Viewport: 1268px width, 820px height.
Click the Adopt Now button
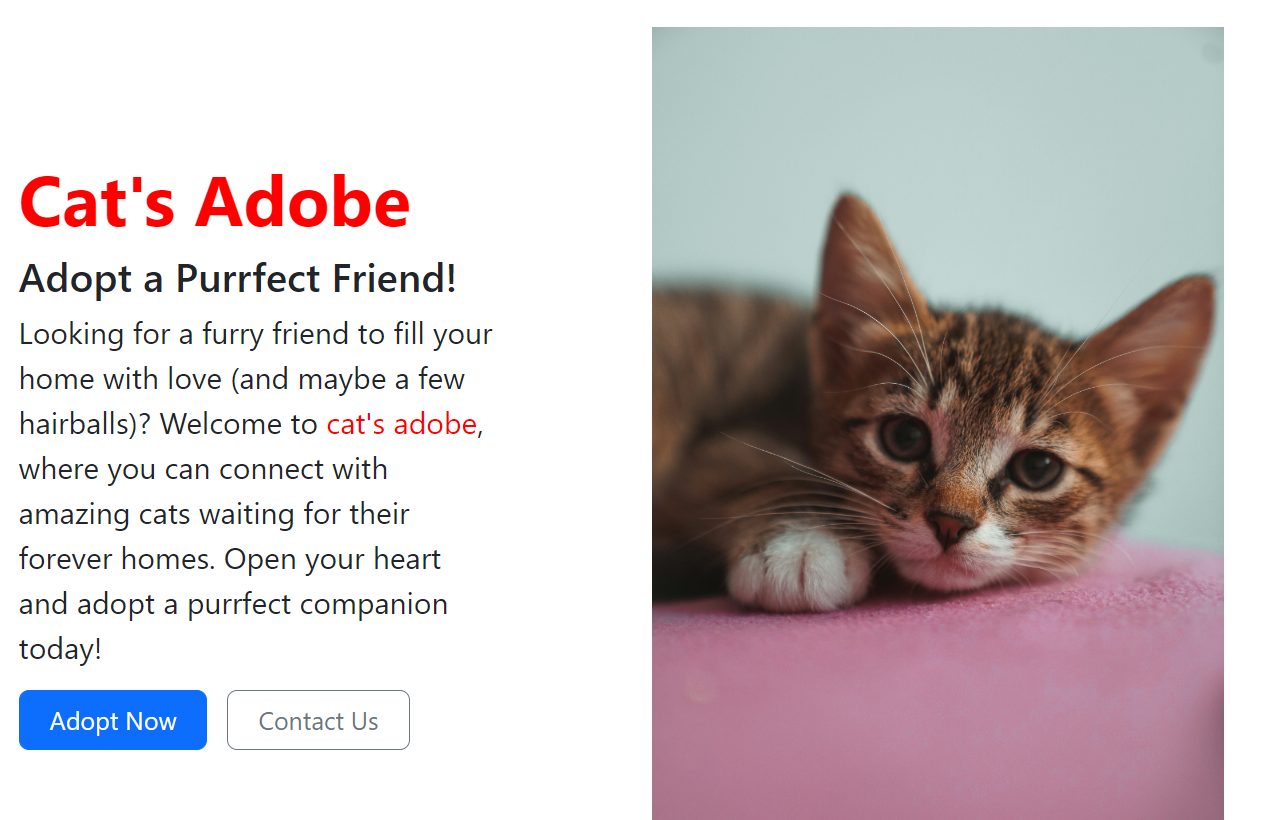click(x=113, y=720)
